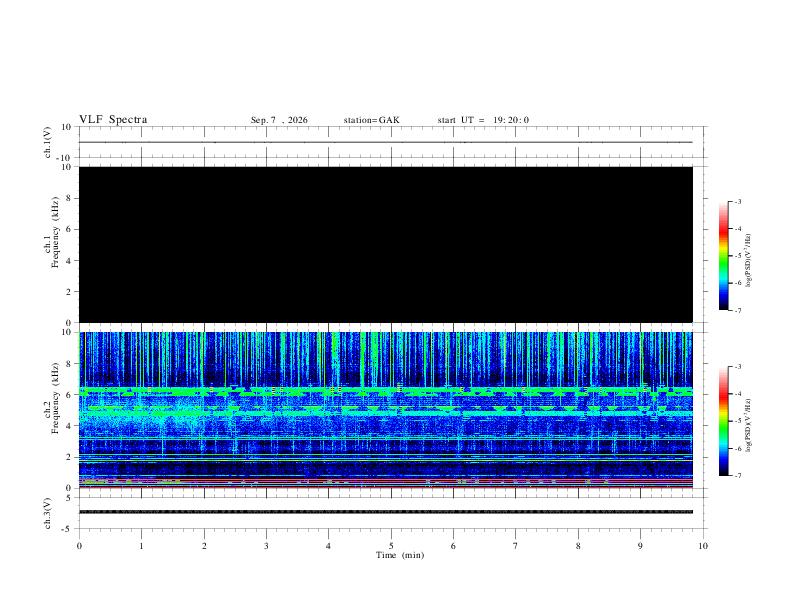
Task: Click the ch.1 upper color scale bar
Action: point(724,256)
